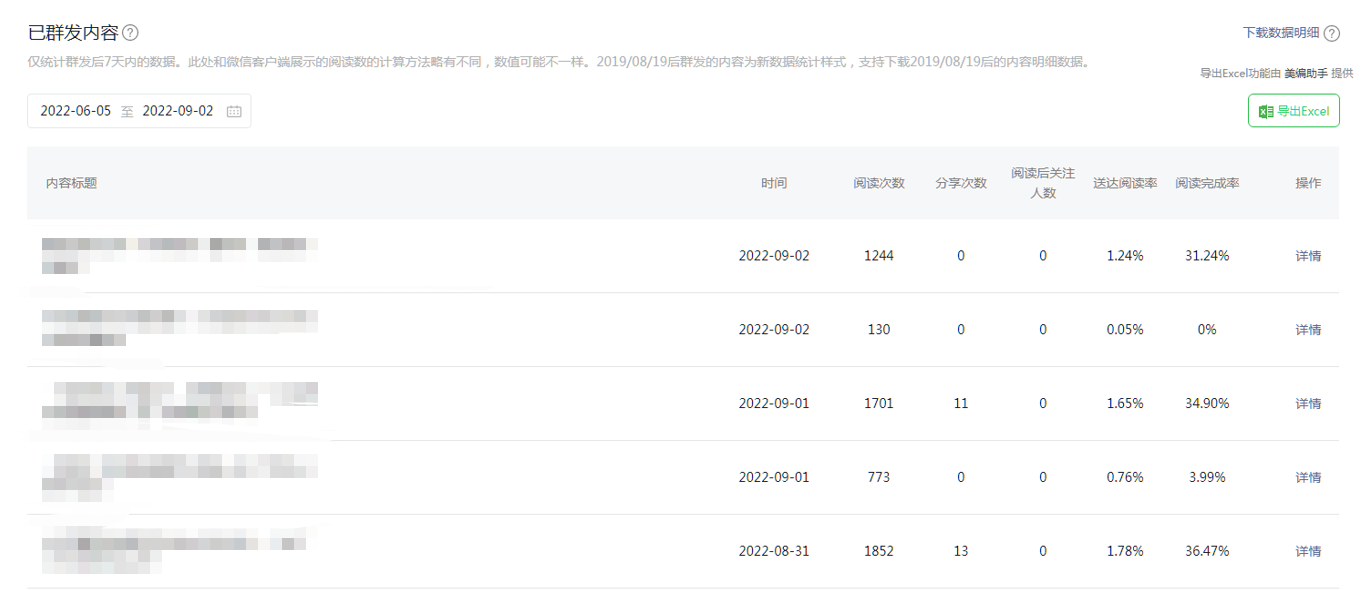Click the green Excel icon

[1265, 111]
